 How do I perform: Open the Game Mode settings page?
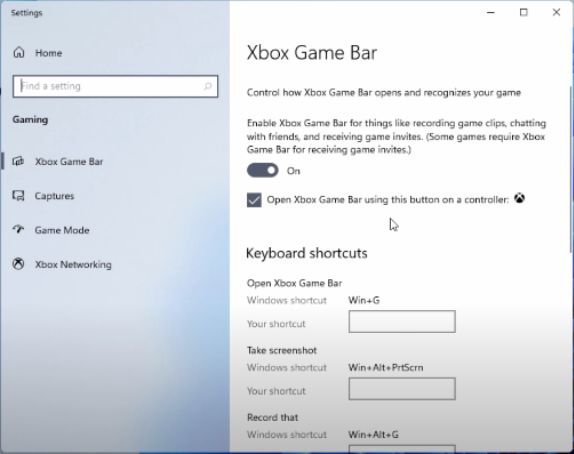click(62, 230)
